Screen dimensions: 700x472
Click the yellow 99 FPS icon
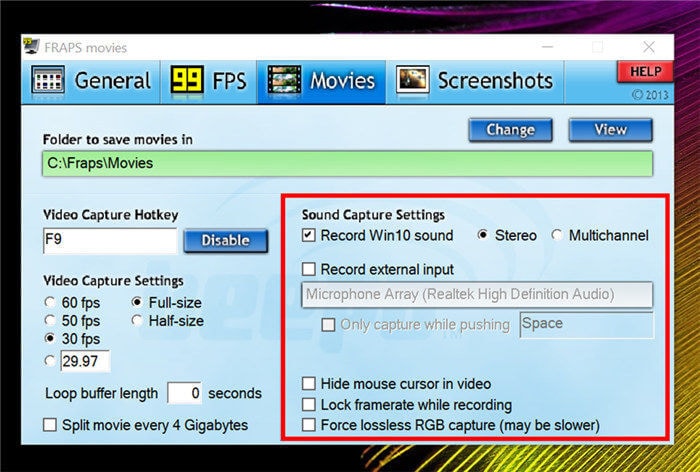click(188, 79)
